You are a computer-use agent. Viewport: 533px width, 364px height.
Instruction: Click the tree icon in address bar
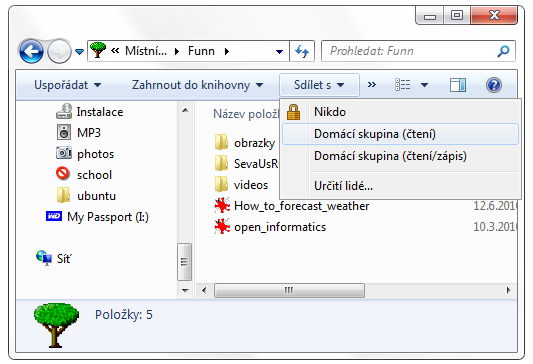tap(98, 50)
